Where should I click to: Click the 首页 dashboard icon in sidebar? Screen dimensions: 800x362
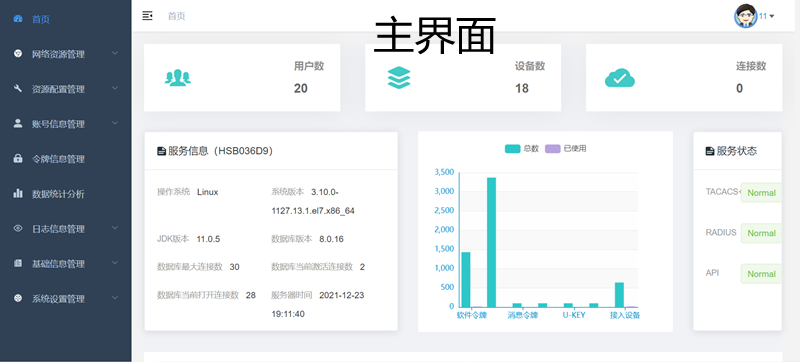[18, 19]
